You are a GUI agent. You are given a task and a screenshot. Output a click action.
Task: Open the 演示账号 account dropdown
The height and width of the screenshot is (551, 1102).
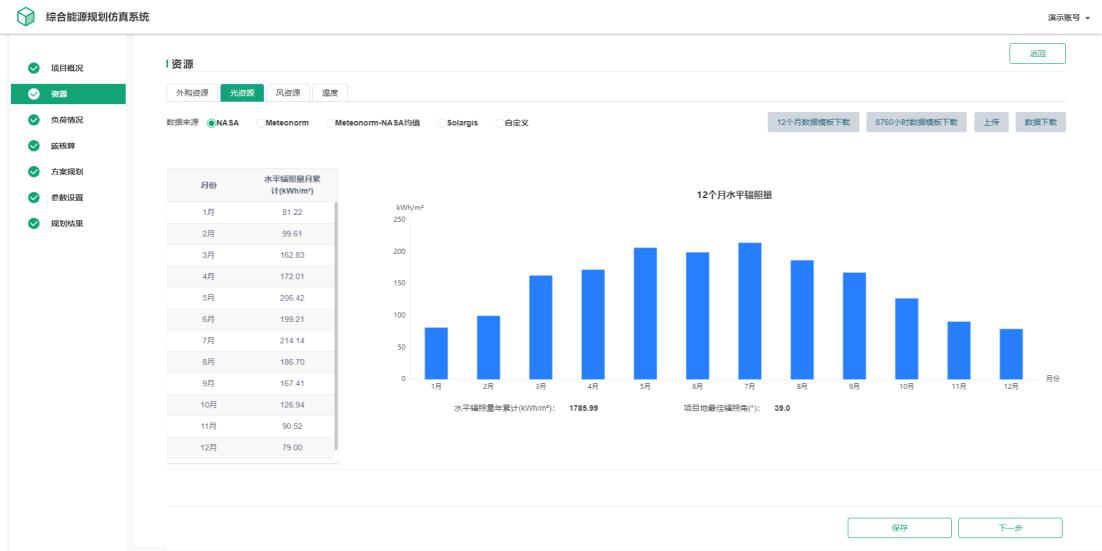click(1068, 18)
